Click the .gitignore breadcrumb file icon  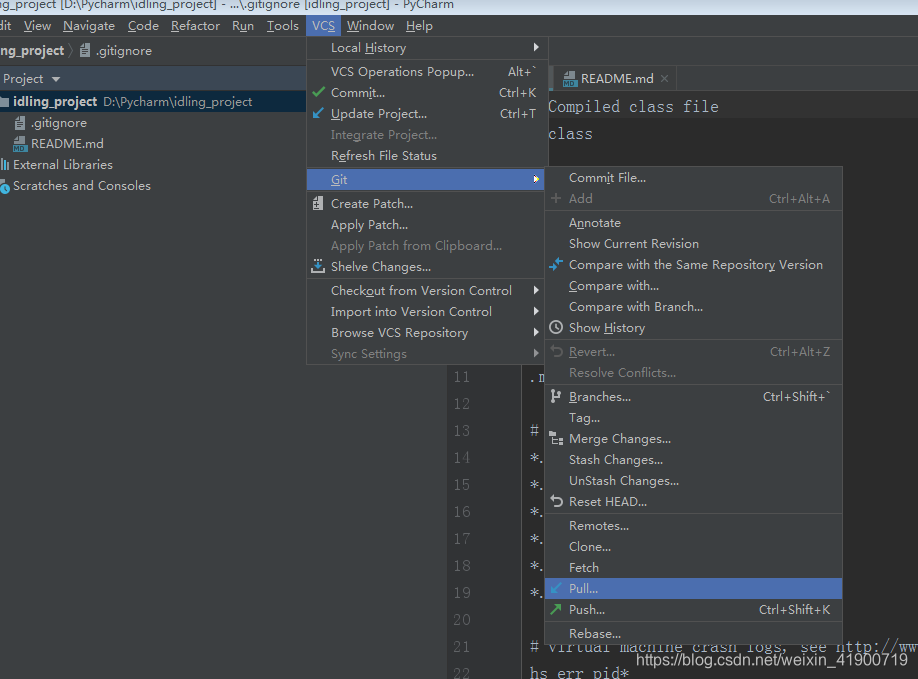tap(85, 50)
